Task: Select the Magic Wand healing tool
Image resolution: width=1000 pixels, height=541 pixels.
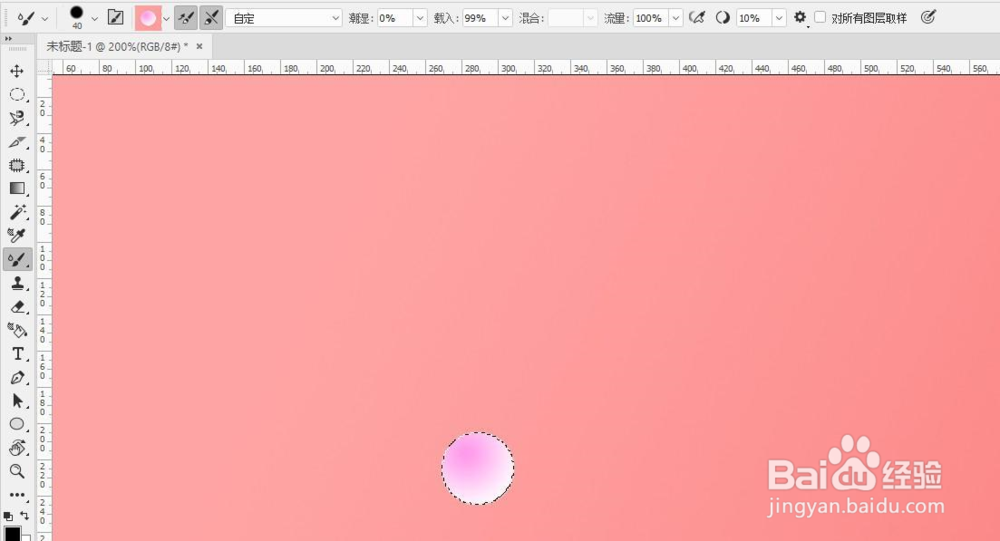Action: coord(17,212)
